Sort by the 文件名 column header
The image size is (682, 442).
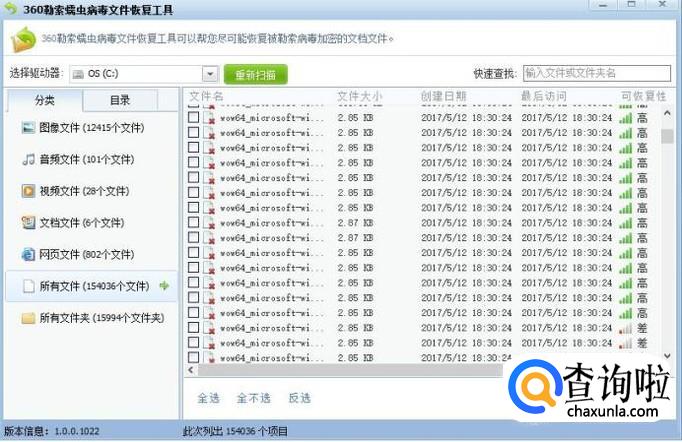(x=206, y=96)
